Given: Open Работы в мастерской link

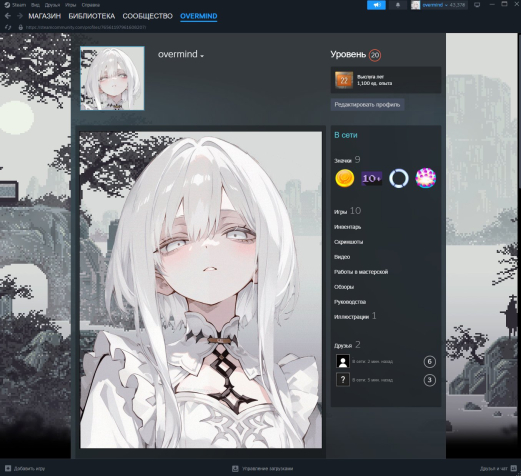Looking at the screenshot, I should (361, 272).
